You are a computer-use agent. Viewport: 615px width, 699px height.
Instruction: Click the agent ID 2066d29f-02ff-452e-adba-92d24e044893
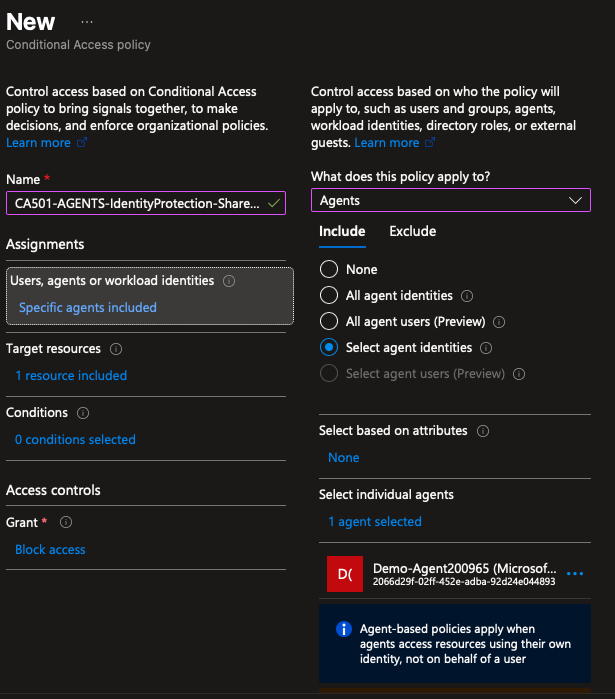click(464, 582)
